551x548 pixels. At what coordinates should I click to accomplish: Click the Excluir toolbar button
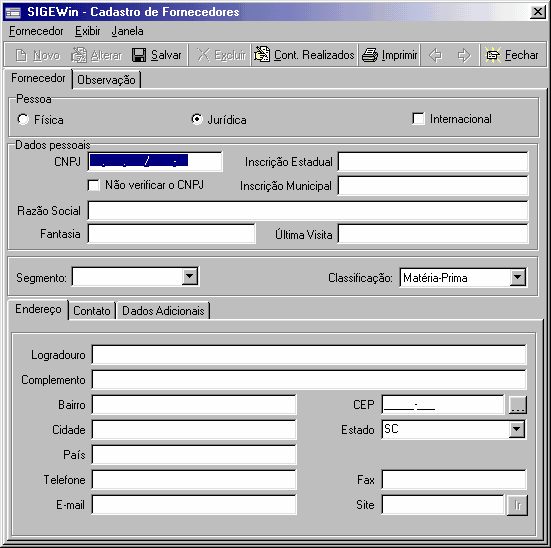coord(221,55)
